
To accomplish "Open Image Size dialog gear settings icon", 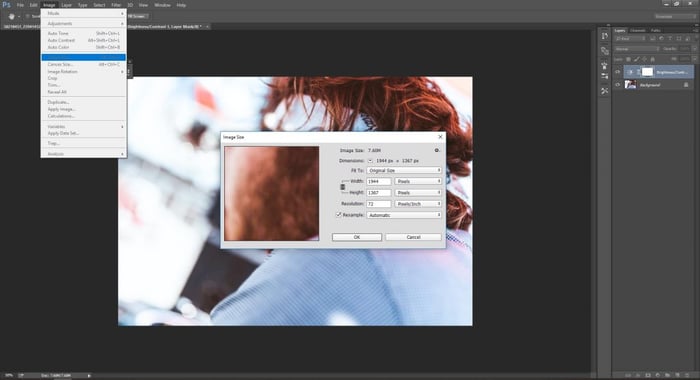I will click(437, 150).
